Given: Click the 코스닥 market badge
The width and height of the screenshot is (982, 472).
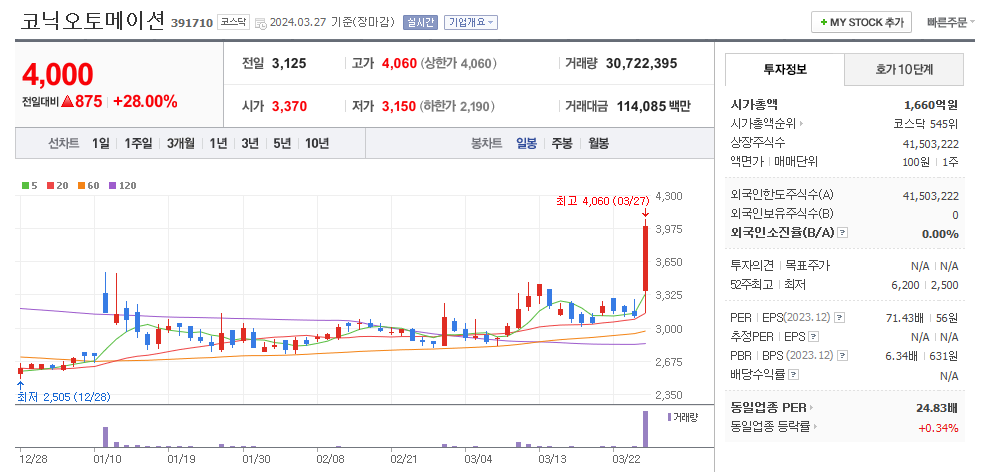Looking at the screenshot, I should (234, 23).
